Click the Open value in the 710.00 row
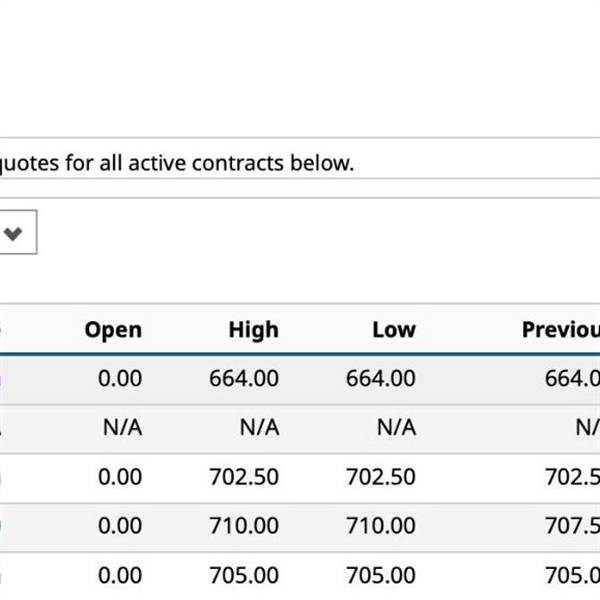The width and height of the screenshot is (600, 600). 120,526
